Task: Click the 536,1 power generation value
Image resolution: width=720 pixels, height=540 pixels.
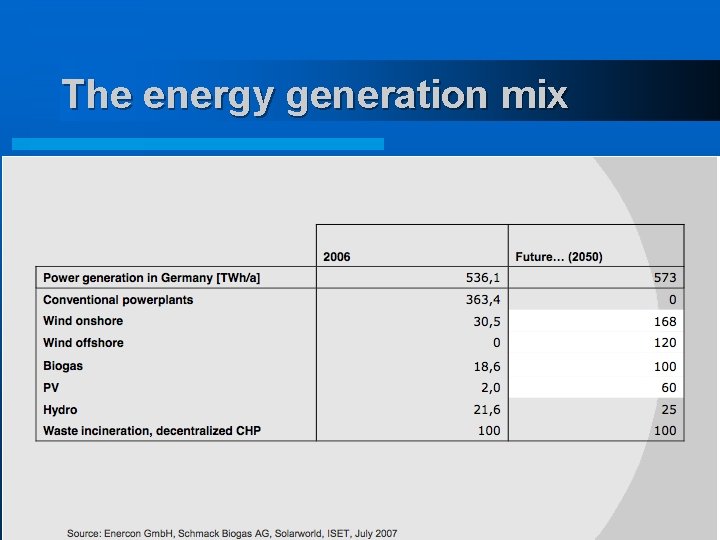Action: (483, 278)
